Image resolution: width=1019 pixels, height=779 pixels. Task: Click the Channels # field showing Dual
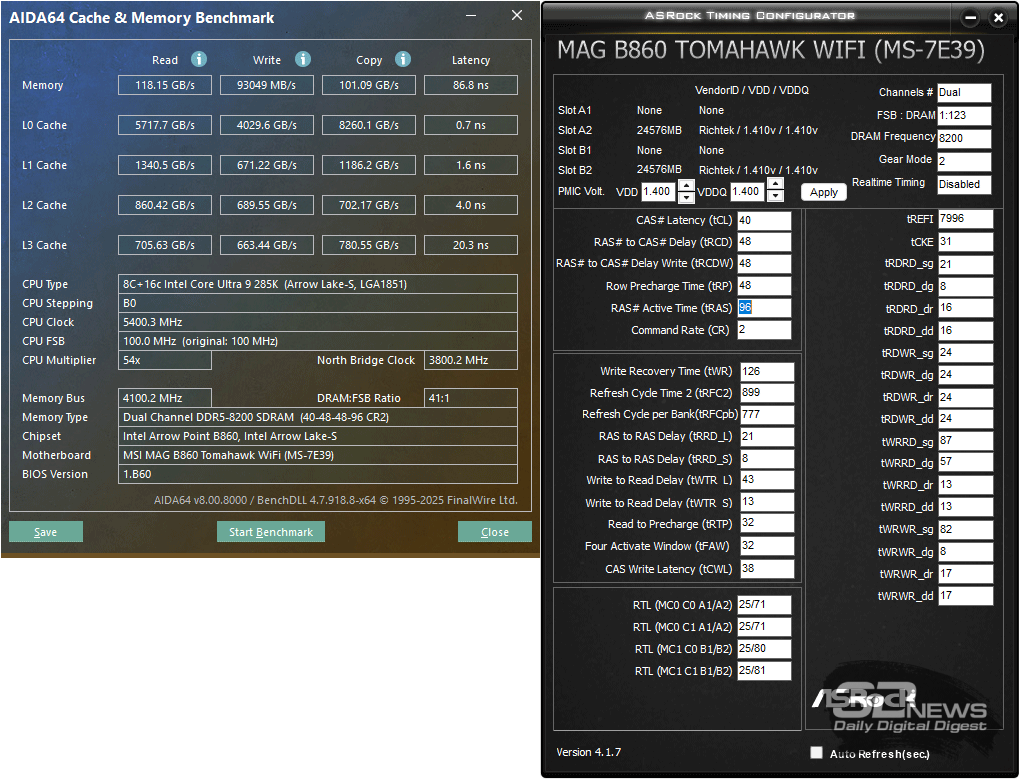pos(964,92)
